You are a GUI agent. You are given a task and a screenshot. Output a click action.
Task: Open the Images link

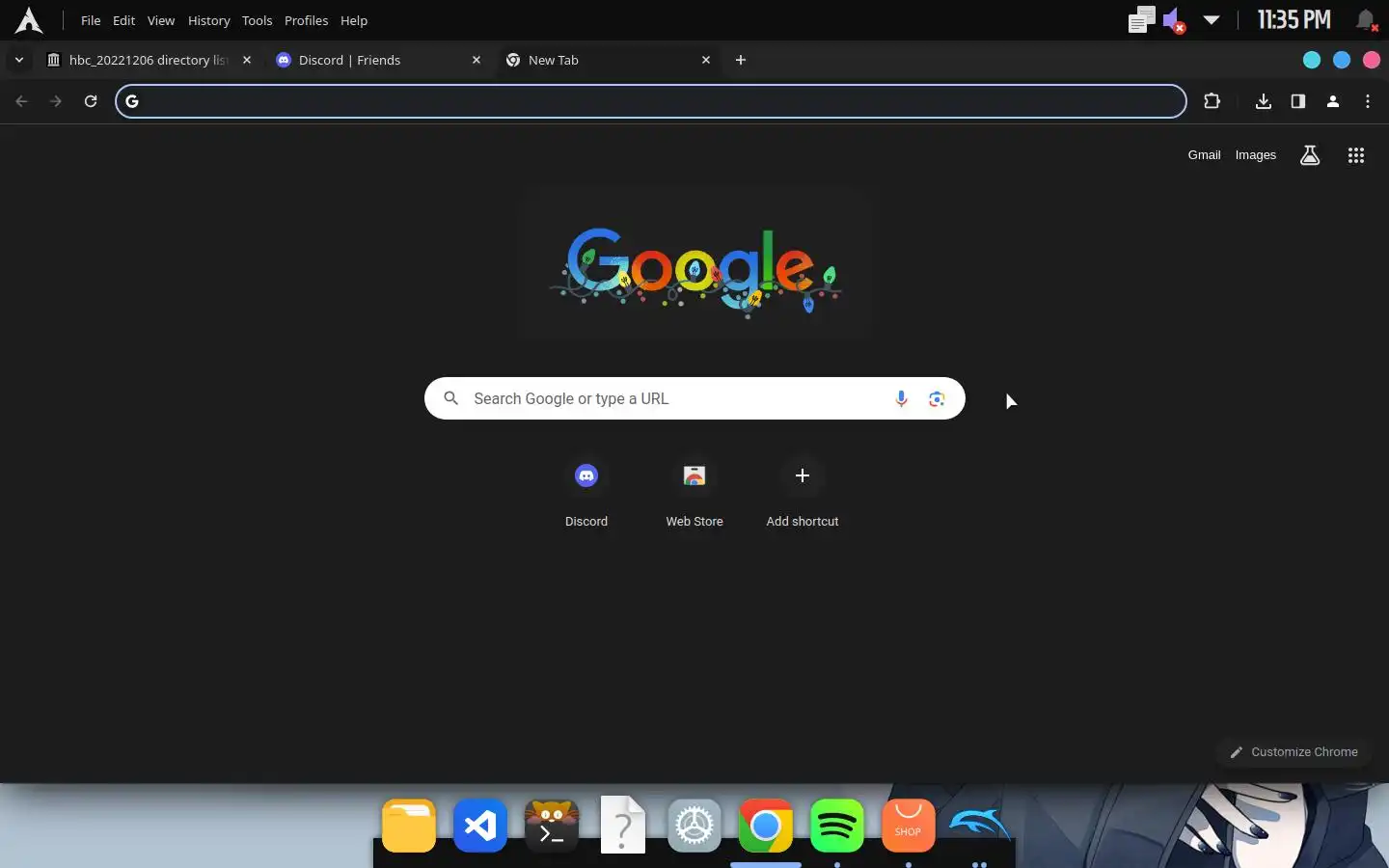[x=1255, y=155]
